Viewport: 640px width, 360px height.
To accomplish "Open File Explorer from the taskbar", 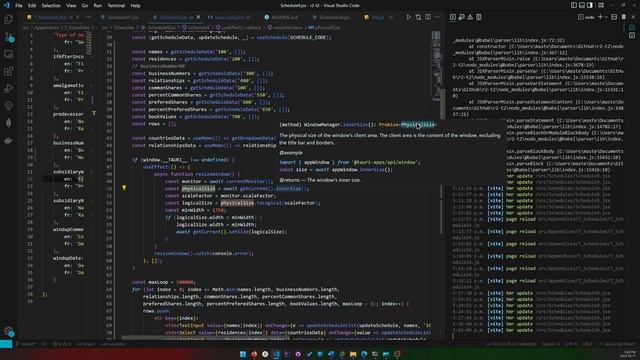I will click(353, 354).
